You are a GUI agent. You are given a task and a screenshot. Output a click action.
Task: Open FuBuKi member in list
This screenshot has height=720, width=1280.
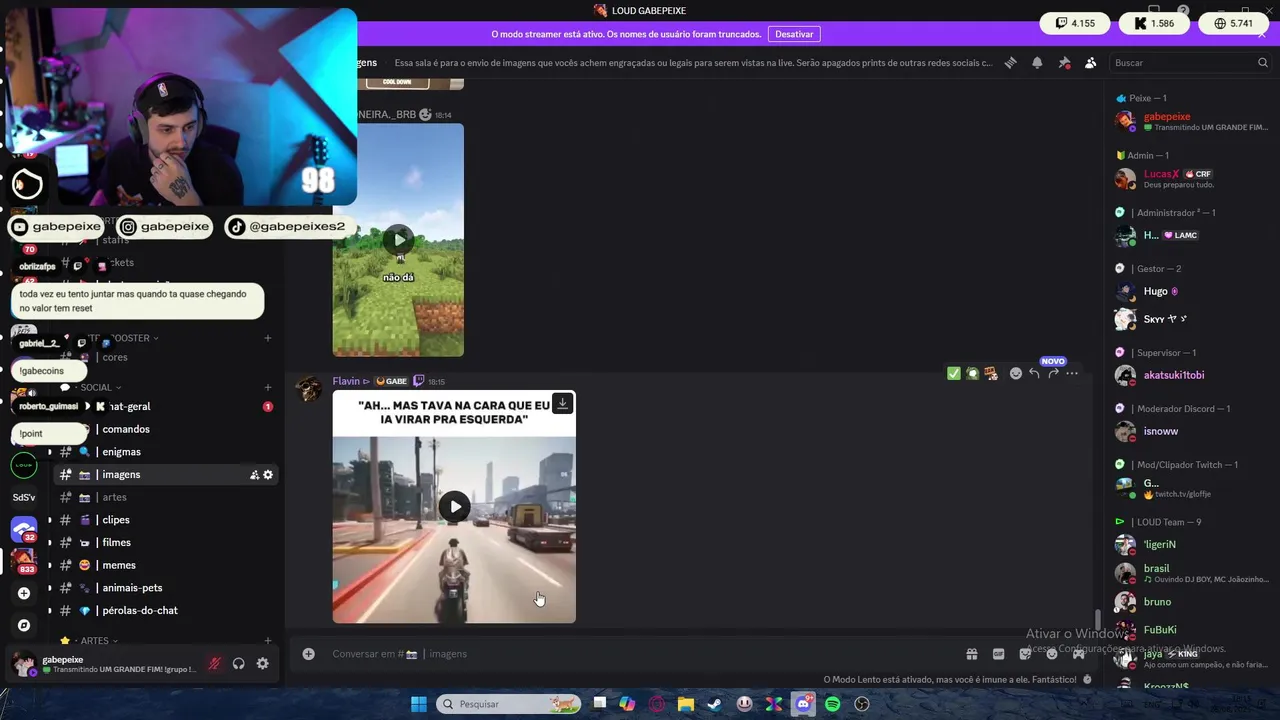pos(1192,630)
